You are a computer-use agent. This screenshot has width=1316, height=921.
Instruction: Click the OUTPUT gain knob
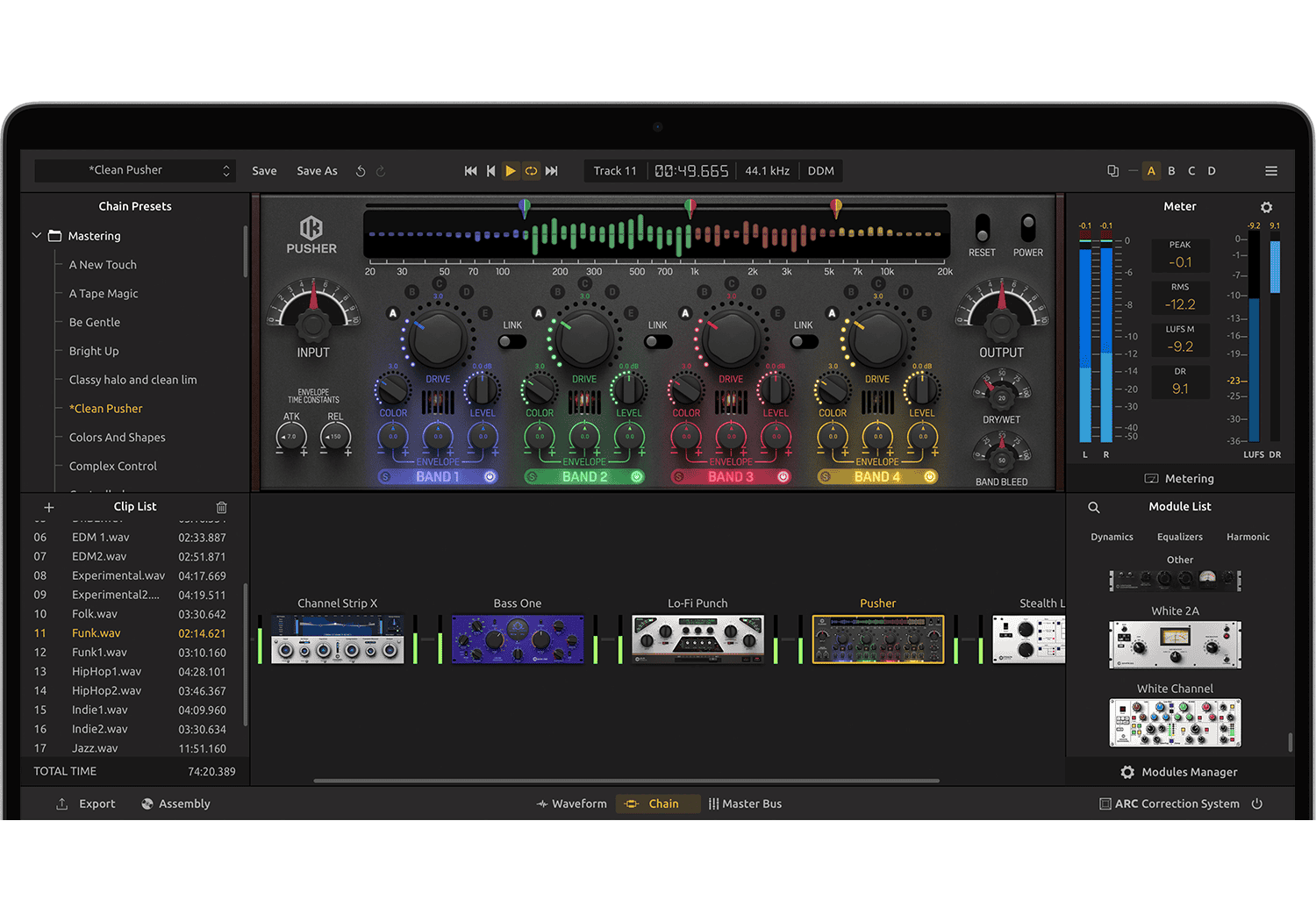point(1002,325)
